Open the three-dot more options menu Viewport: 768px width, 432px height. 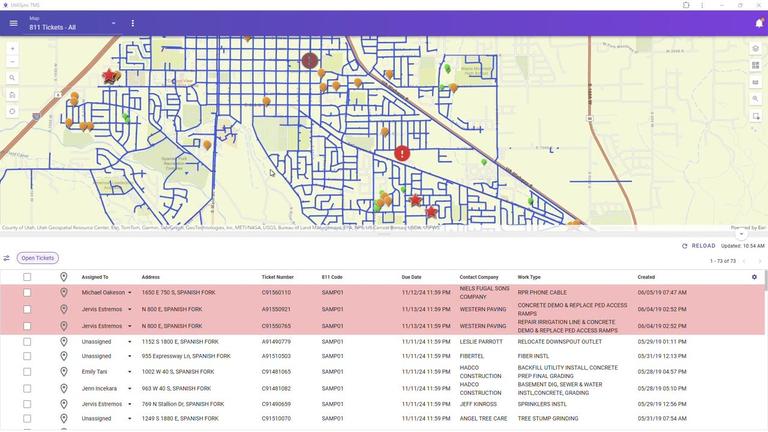[x=132, y=23]
